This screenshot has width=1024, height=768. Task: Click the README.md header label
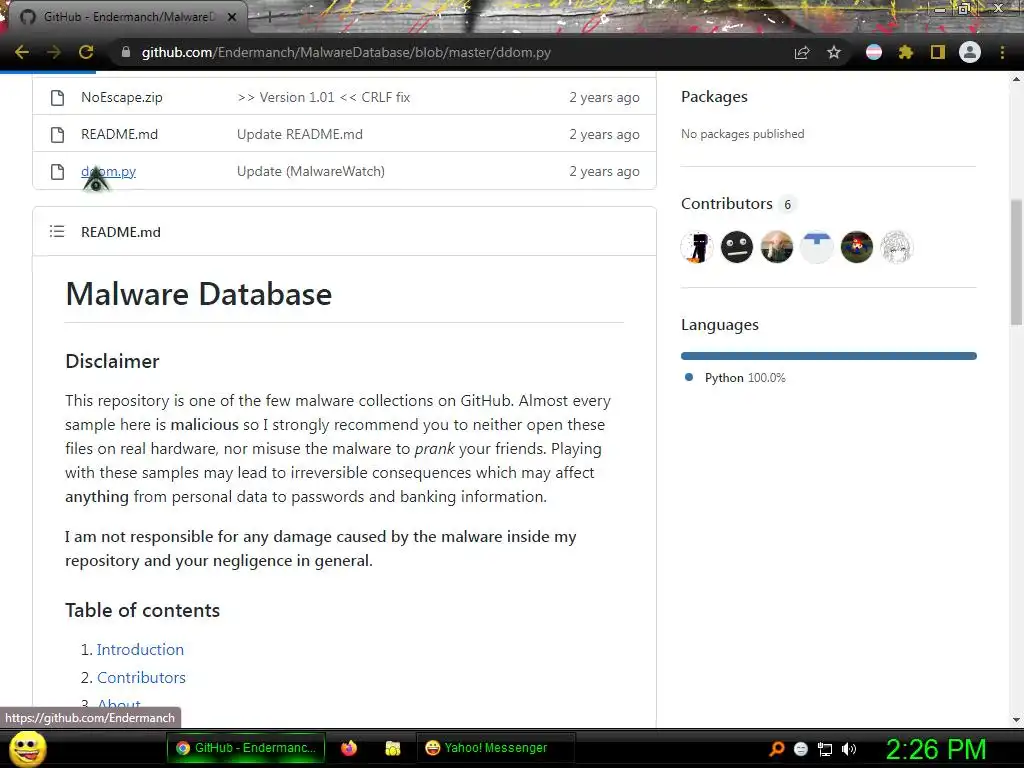coord(121,232)
